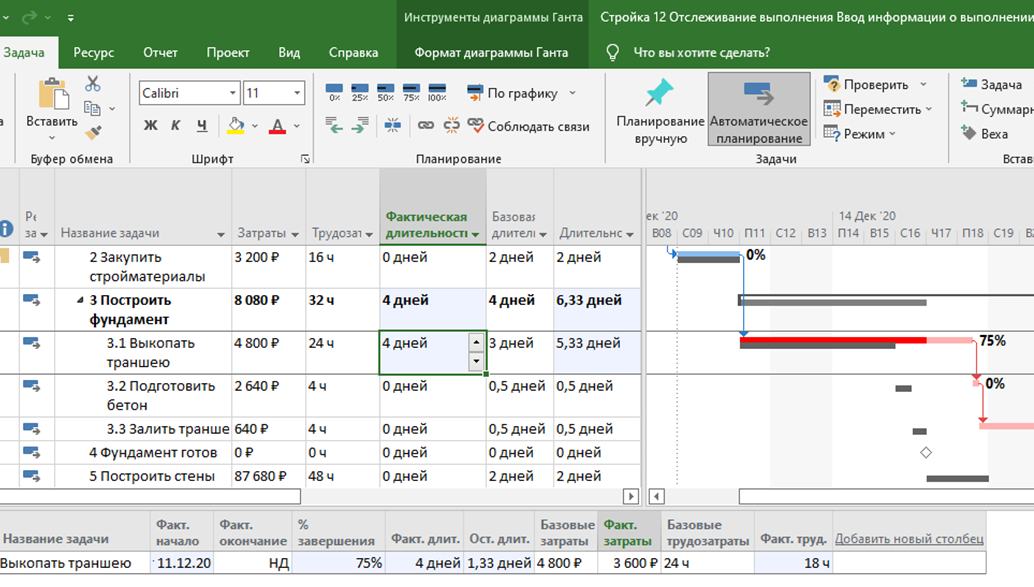Image resolution: width=1034 pixels, height=587 pixels.
Task: Toggle bold Ж formatting
Action: 150,125
